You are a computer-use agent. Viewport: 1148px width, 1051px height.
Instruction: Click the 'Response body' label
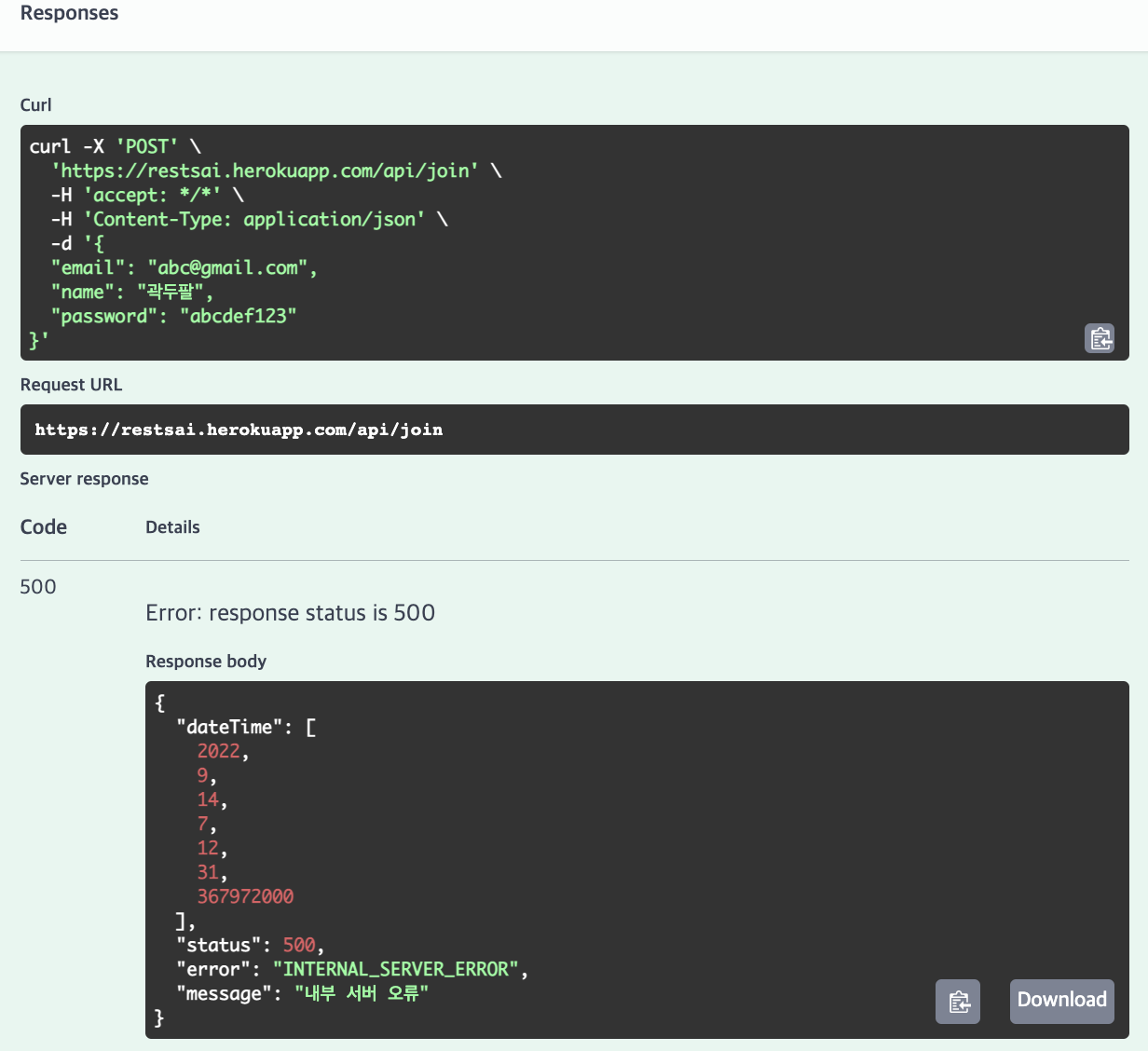click(206, 662)
